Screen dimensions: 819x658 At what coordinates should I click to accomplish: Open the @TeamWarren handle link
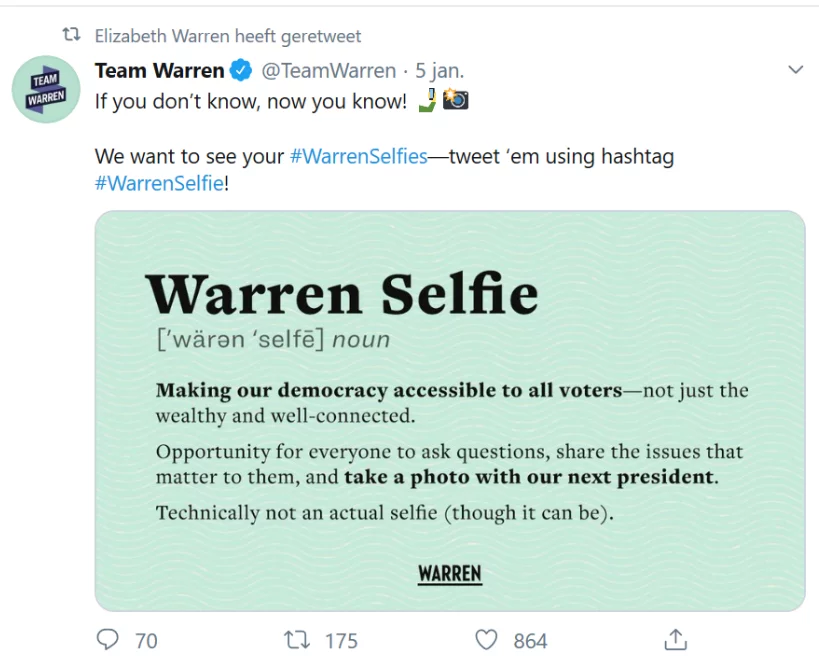[328, 71]
